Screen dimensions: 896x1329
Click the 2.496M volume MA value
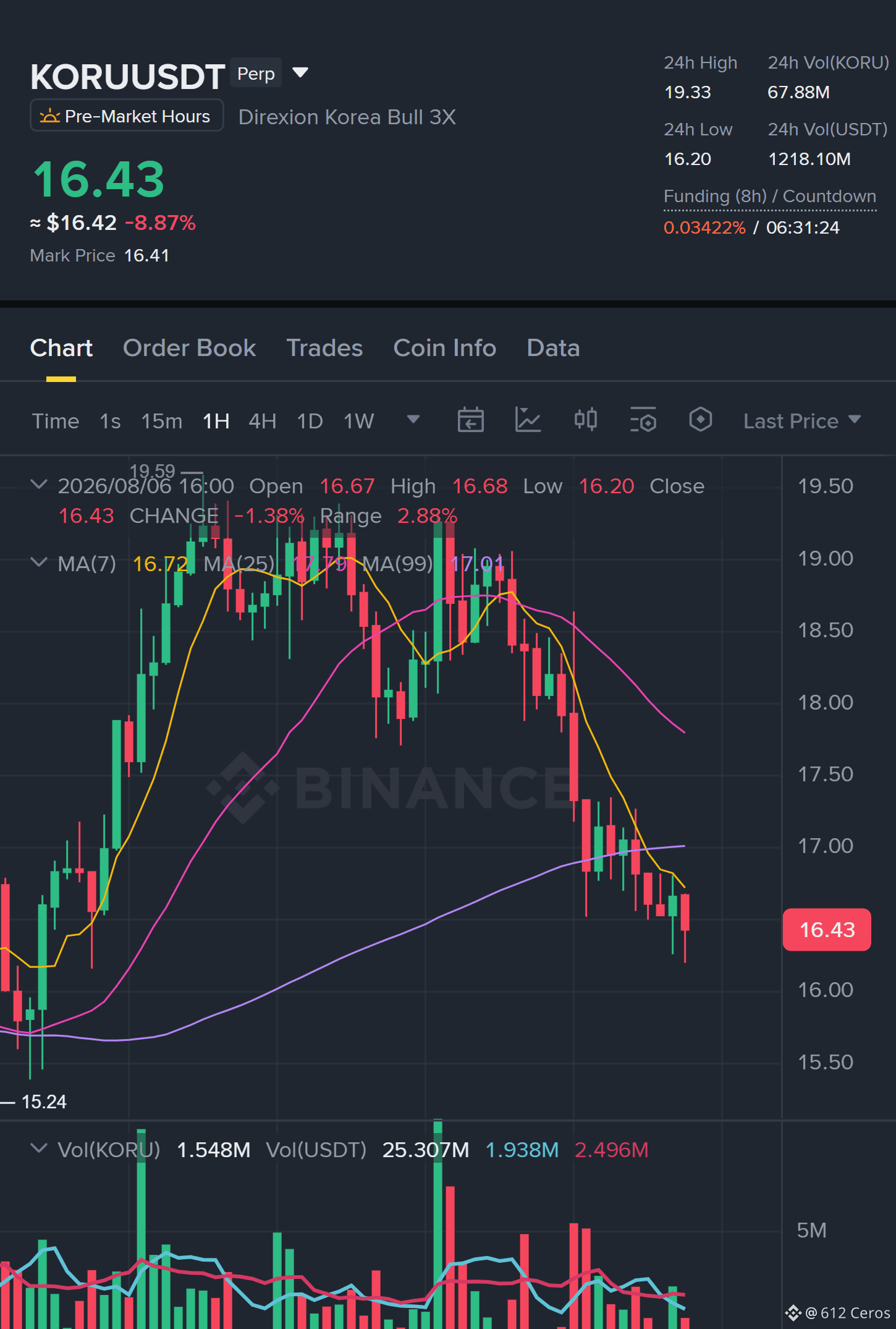tap(611, 1150)
